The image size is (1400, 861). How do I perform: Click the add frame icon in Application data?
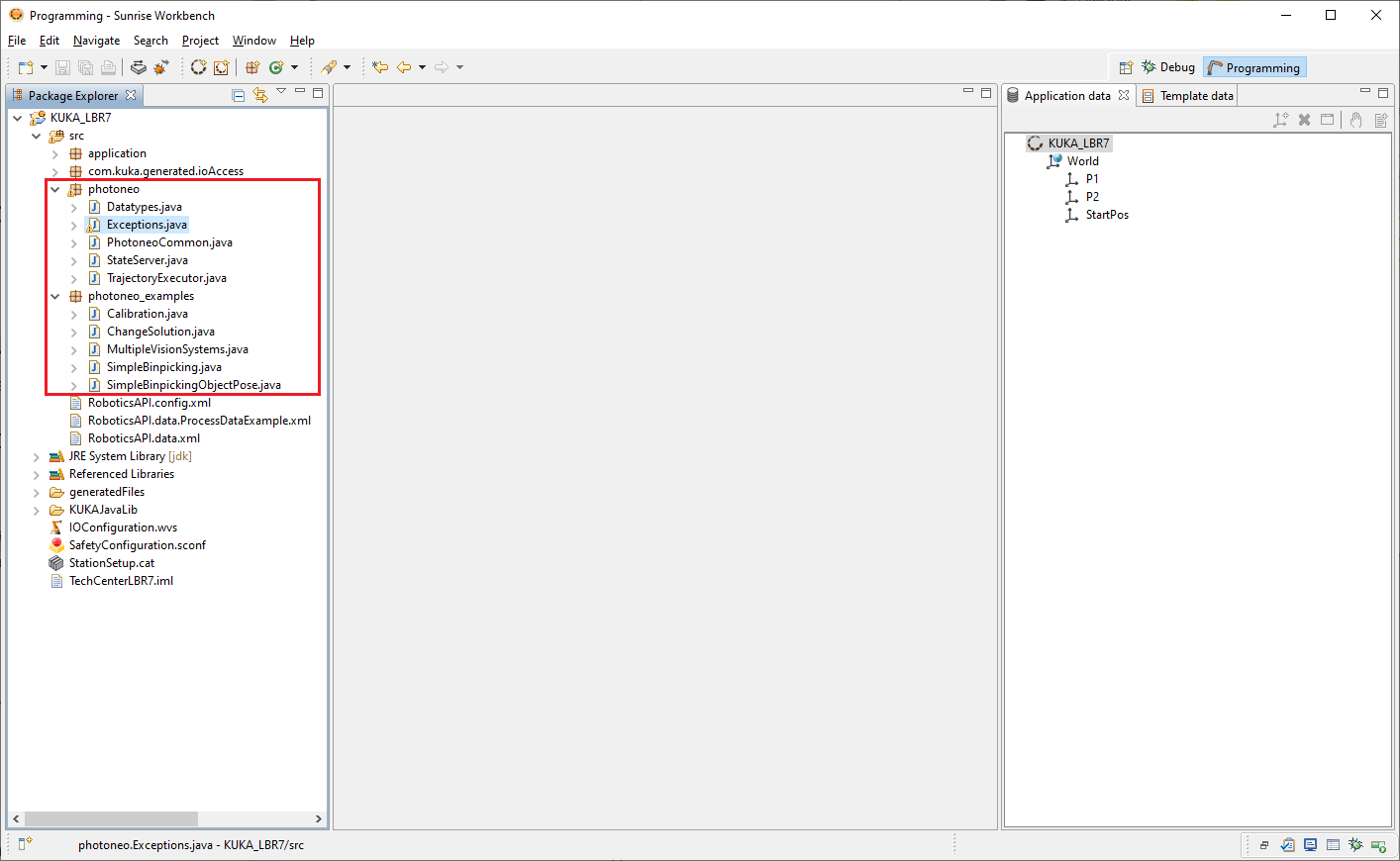pyautogui.click(x=1281, y=120)
